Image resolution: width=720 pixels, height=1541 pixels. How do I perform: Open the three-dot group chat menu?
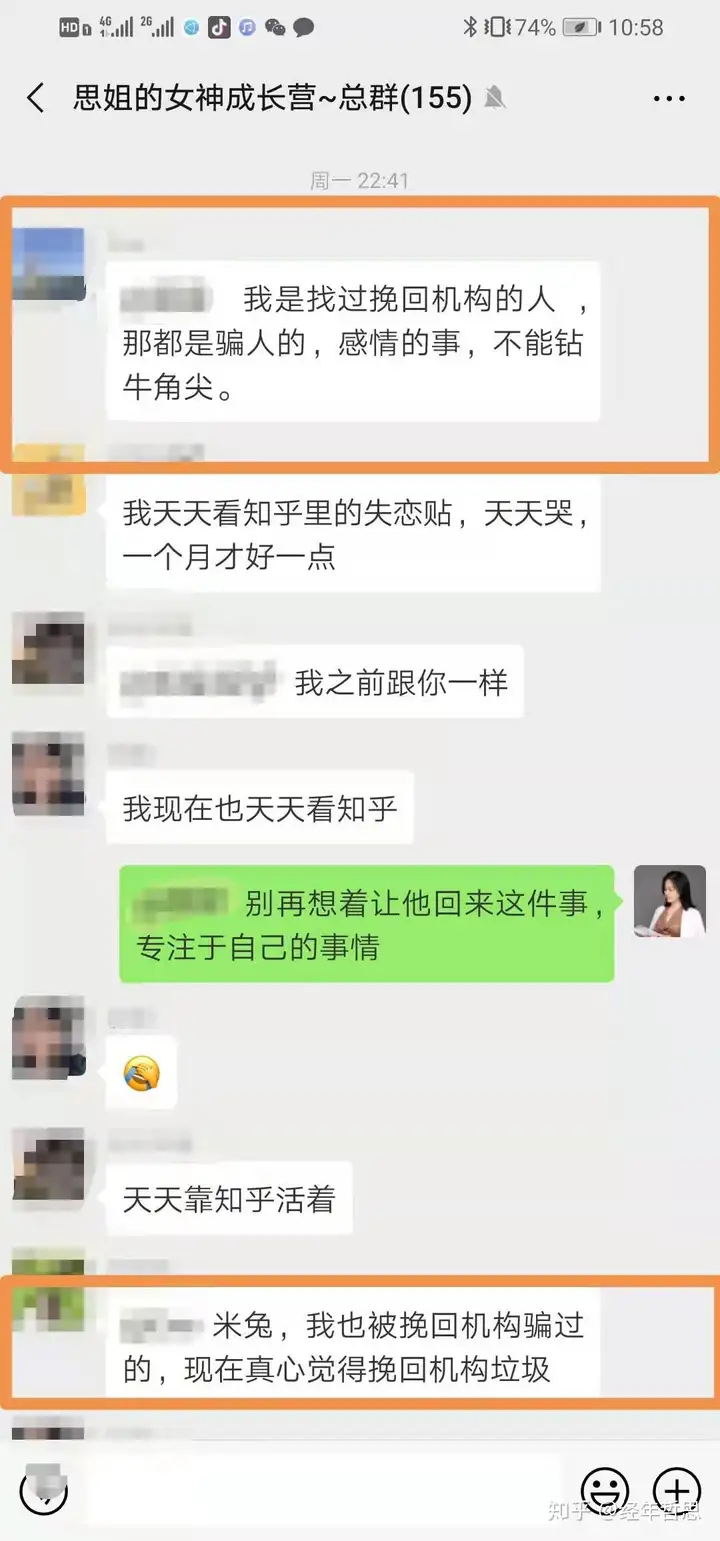(668, 99)
